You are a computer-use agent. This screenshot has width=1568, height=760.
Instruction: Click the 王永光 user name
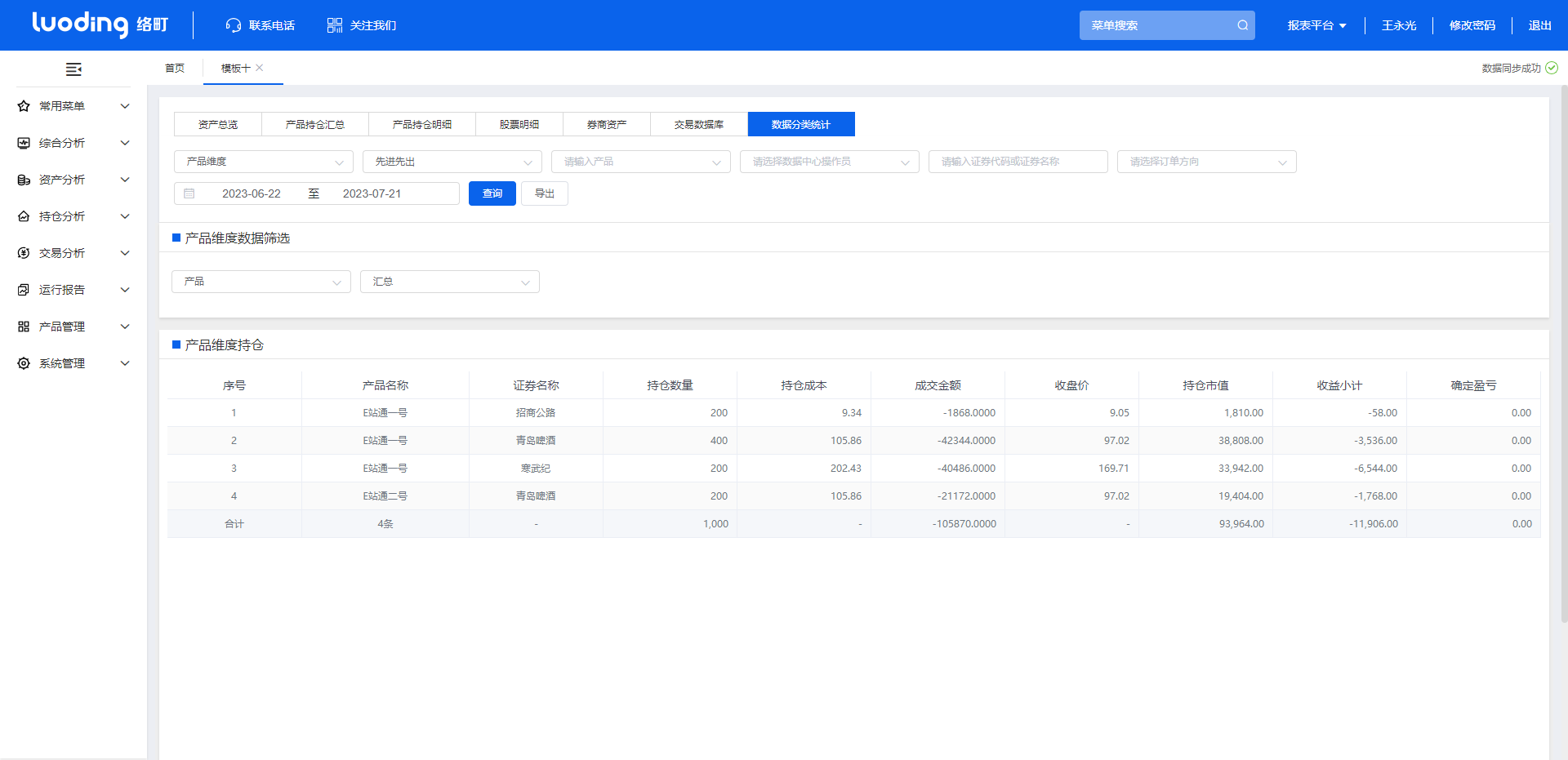1399,25
